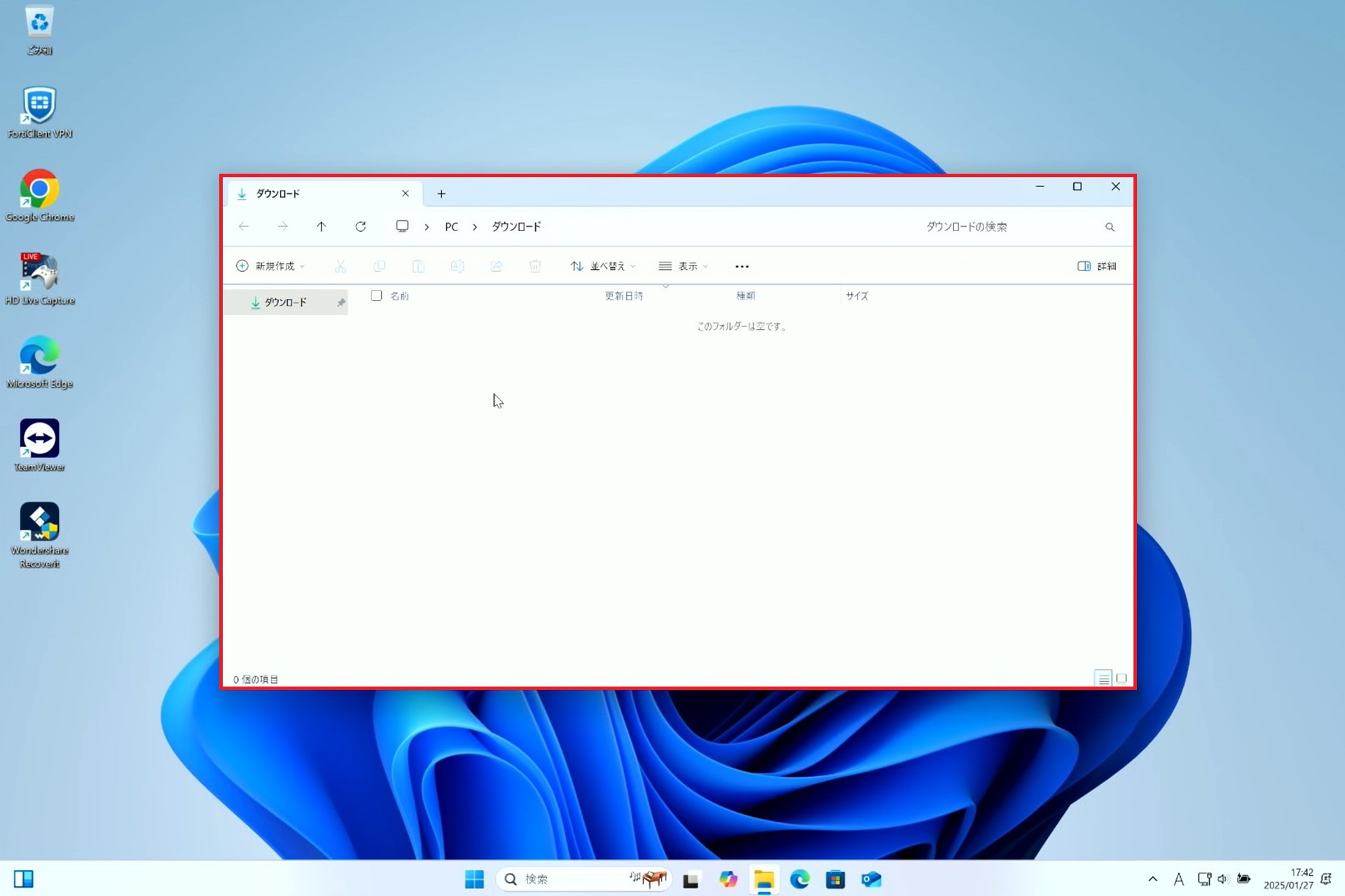Open the 並べ替え sort dropdown

(603, 266)
